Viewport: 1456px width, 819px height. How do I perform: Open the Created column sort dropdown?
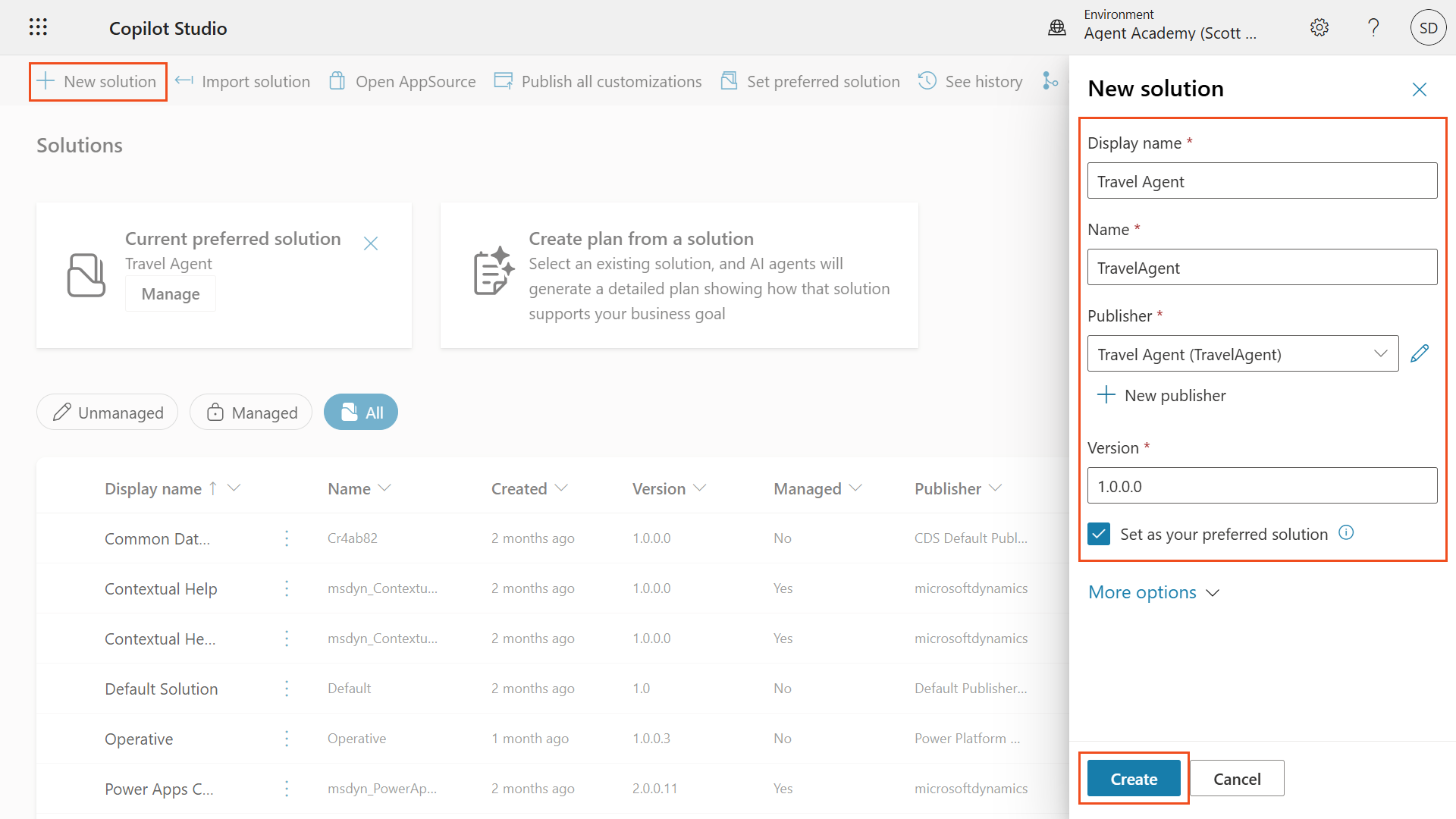pyautogui.click(x=562, y=488)
